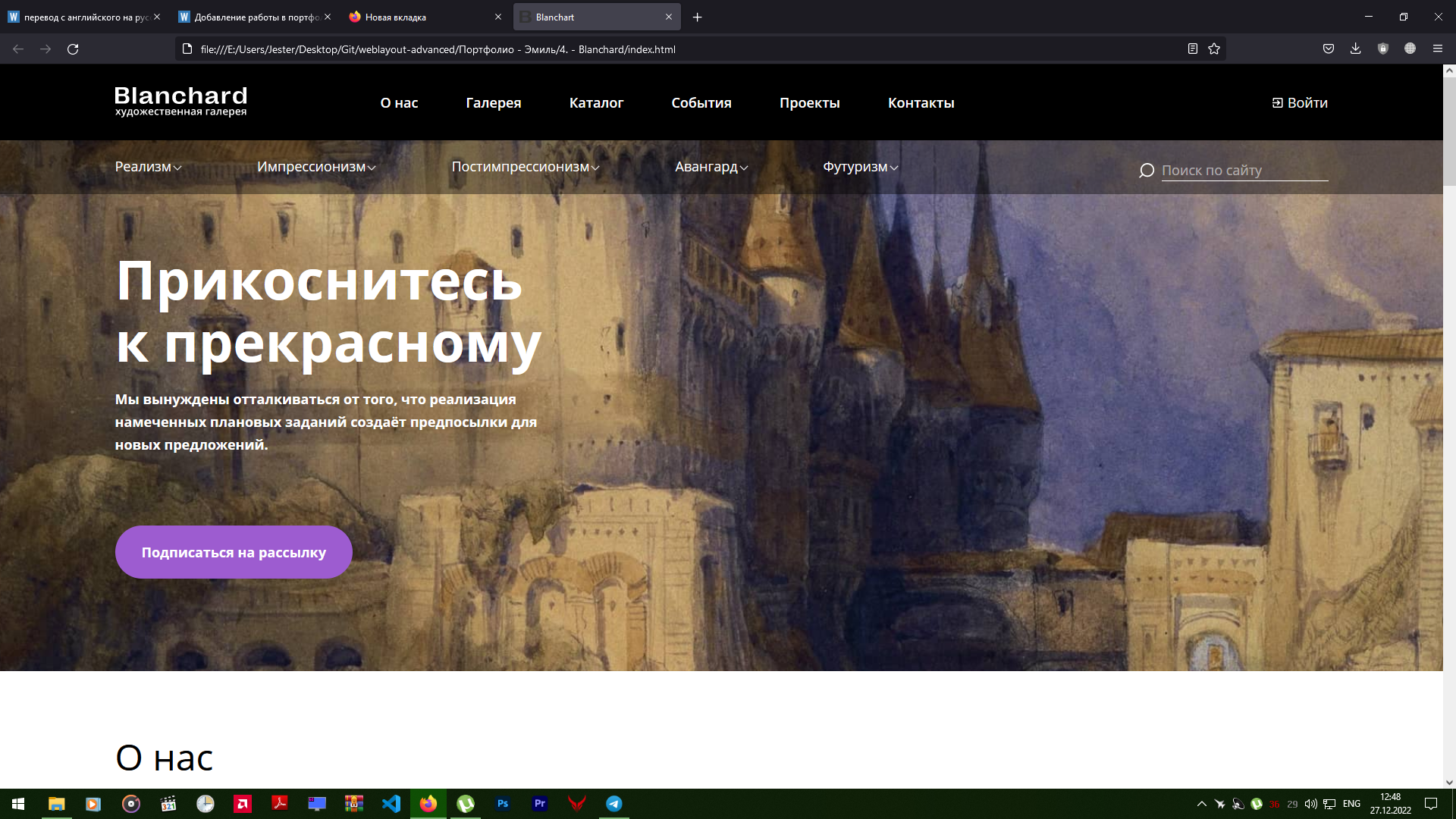Click the Windows Start button
1456x819 pixels.
click(18, 804)
